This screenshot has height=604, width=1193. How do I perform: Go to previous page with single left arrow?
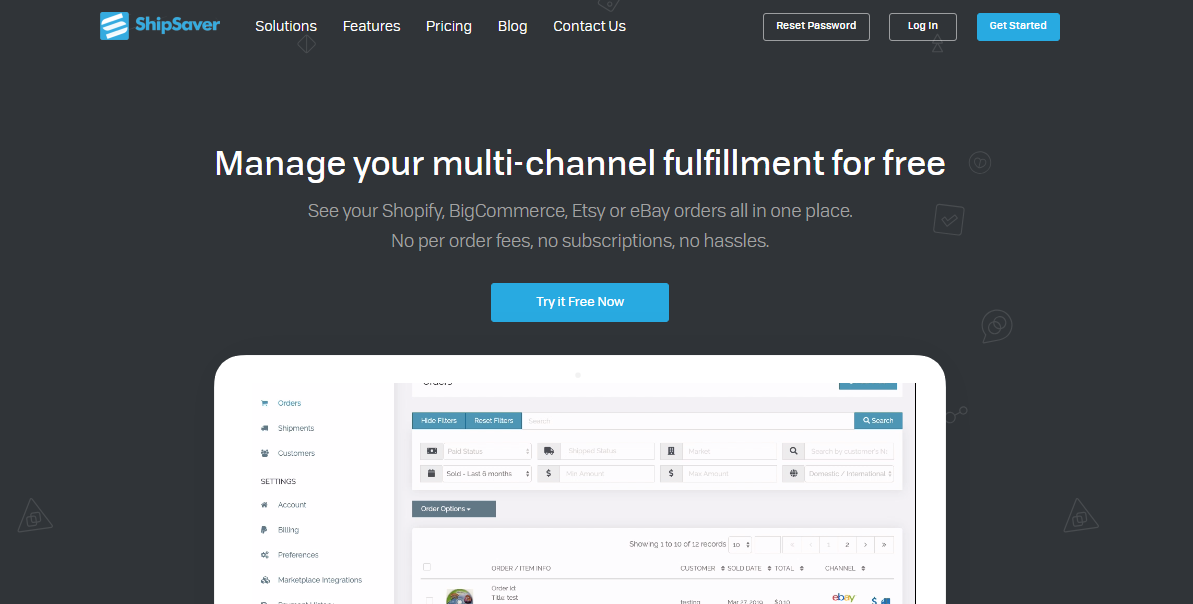point(810,545)
